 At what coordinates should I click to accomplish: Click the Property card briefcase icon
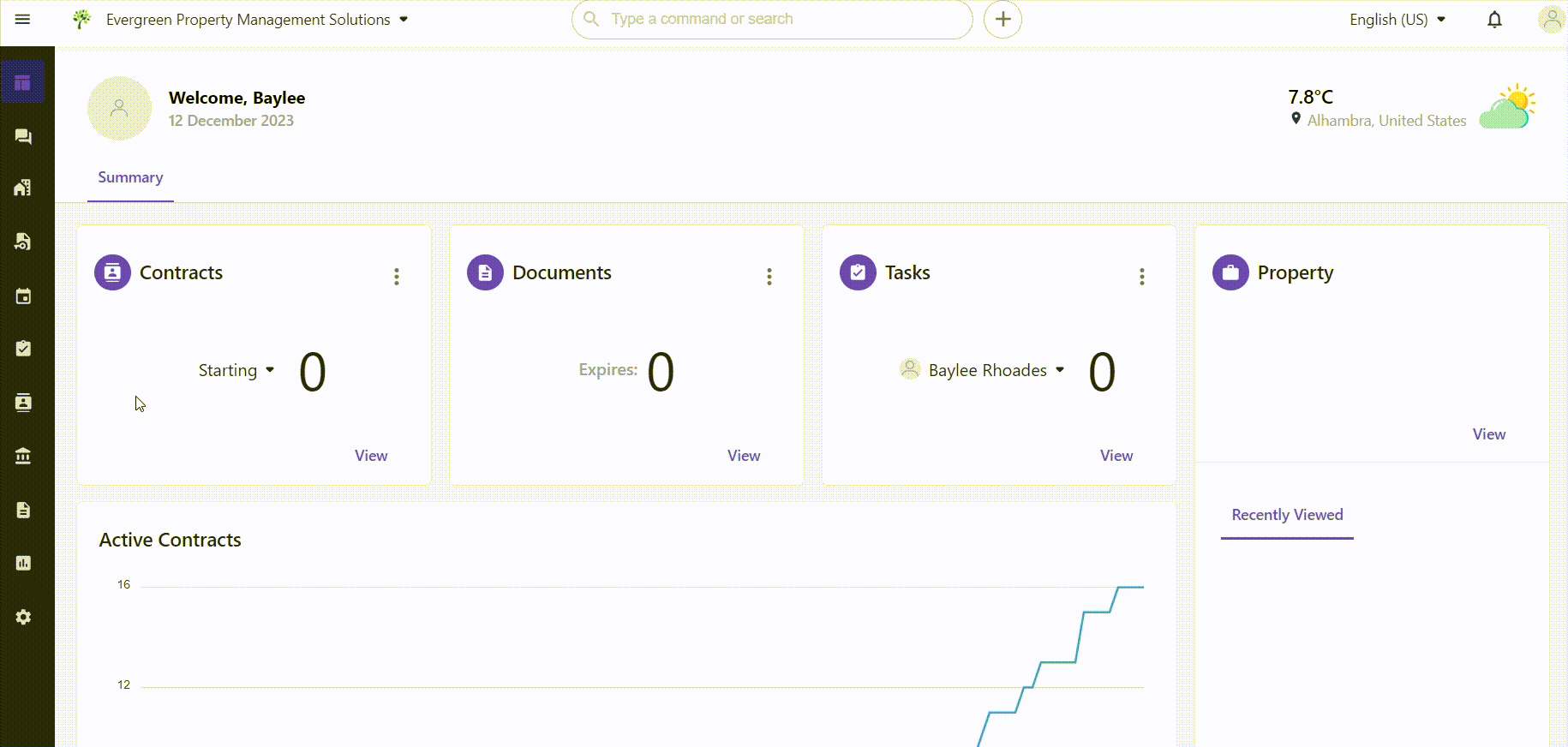point(1230,272)
